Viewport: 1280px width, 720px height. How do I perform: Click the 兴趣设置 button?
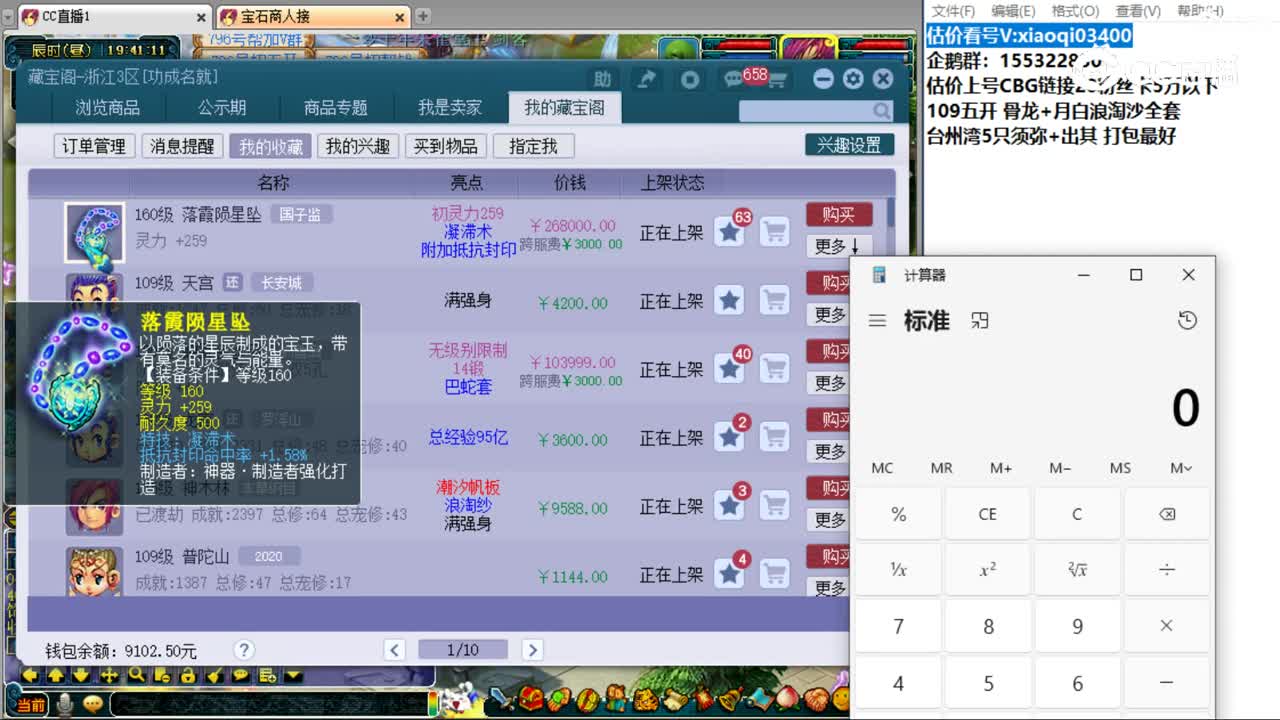[x=849, y=144]
